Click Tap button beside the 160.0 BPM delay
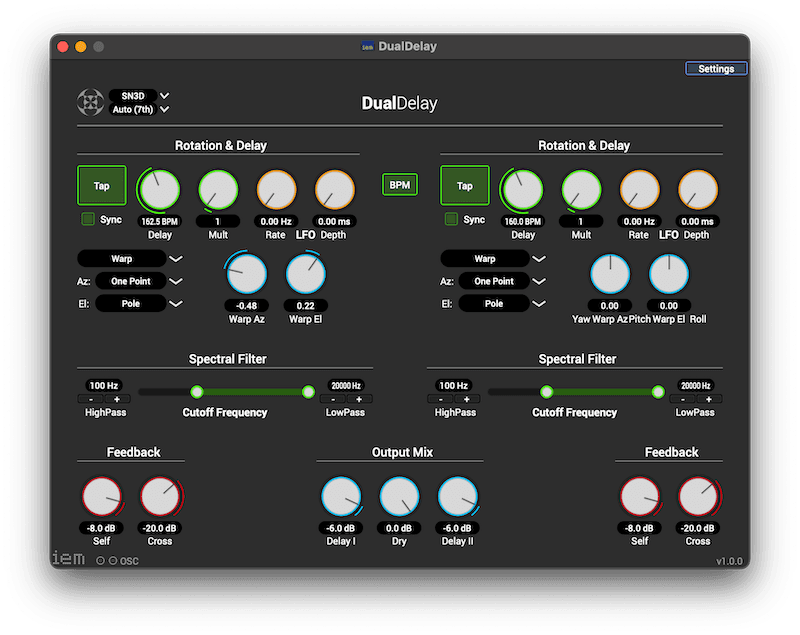Screen dimensions: 800x635 465,186
